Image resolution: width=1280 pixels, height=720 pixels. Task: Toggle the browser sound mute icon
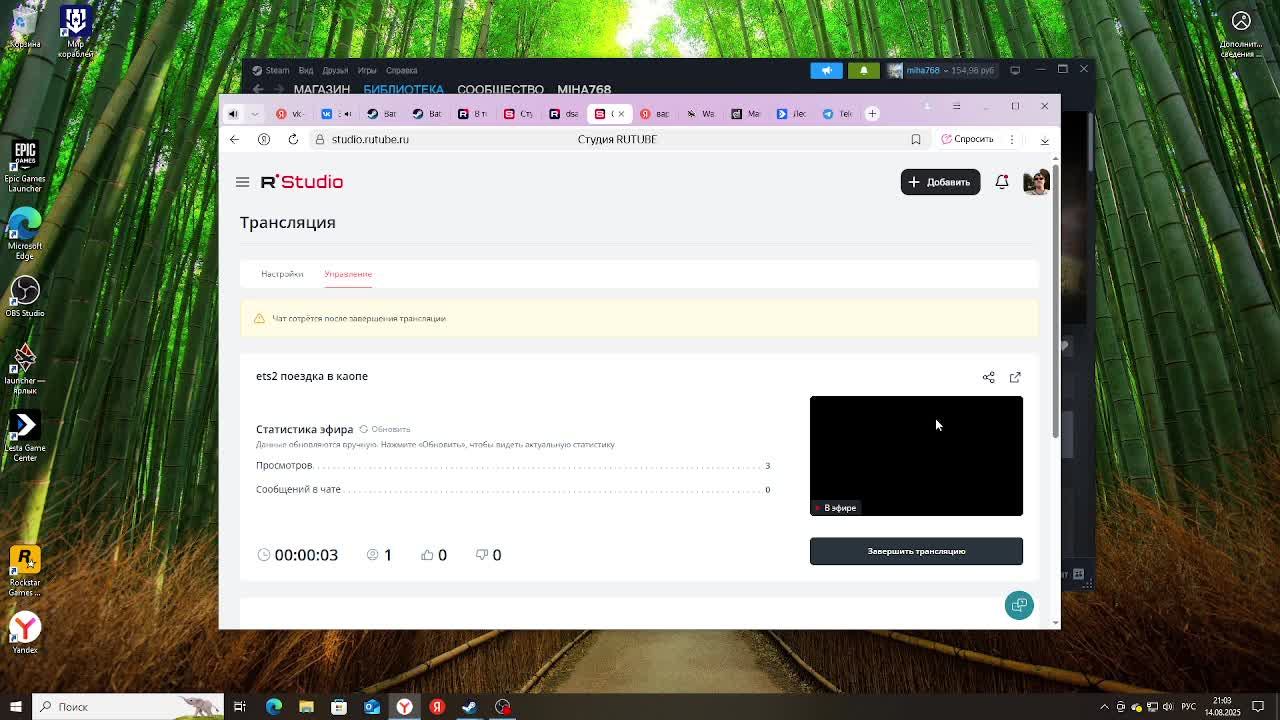click(233, 113)
